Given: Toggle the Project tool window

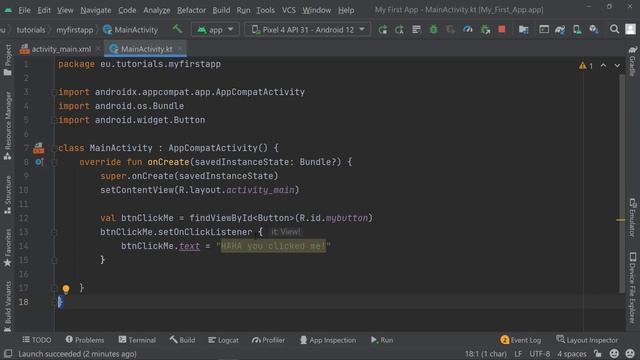Looking at the screenshot, I should [7, 60].
